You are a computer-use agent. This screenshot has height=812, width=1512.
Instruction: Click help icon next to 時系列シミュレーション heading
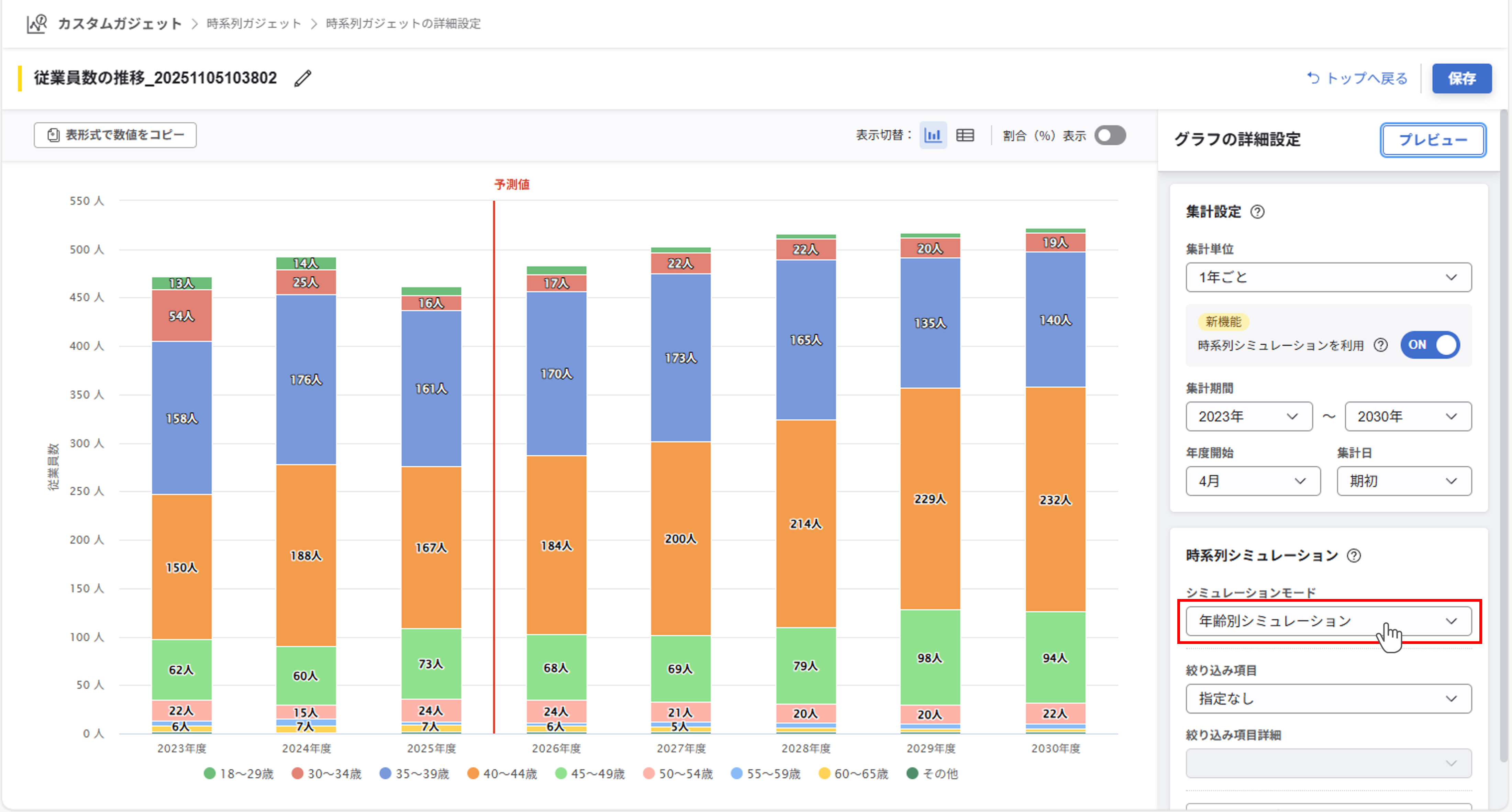point(1354,555)
